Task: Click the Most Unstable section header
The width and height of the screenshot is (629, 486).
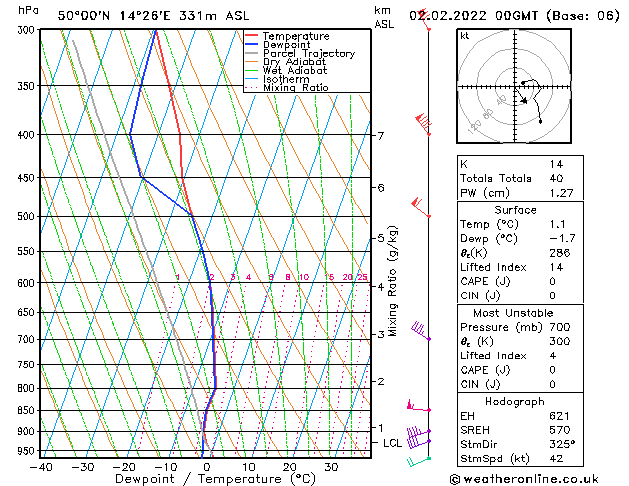Action: (x=514, y=313)
